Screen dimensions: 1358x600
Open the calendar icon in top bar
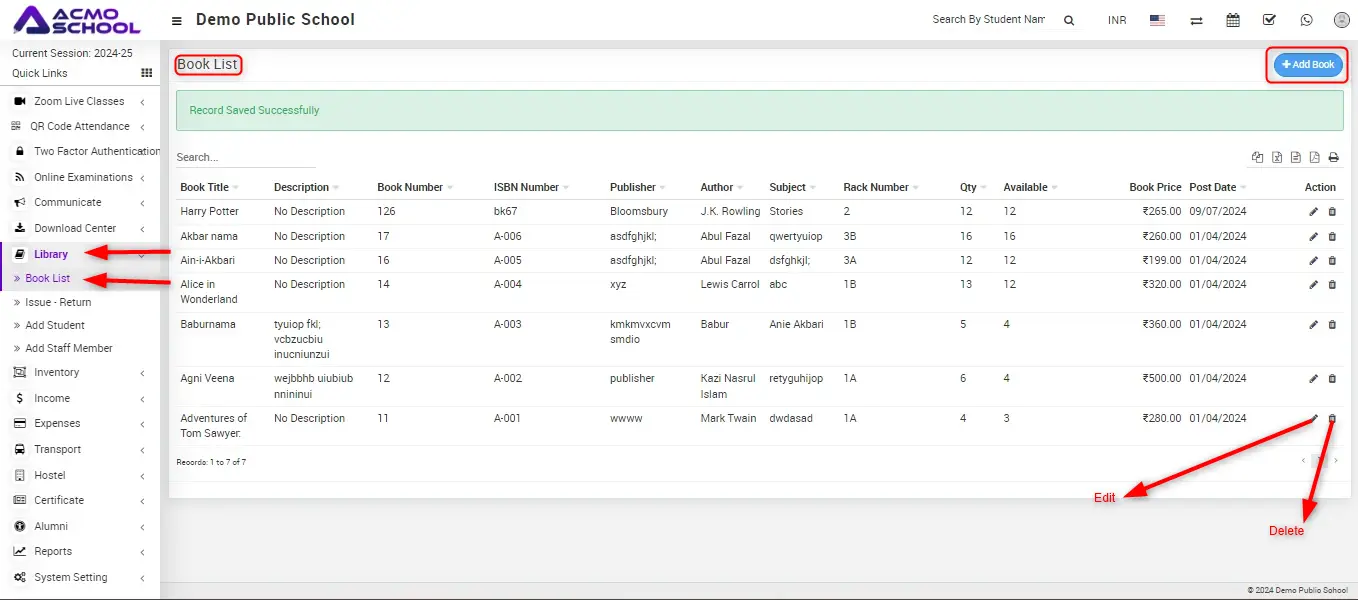click(1233, 20)
